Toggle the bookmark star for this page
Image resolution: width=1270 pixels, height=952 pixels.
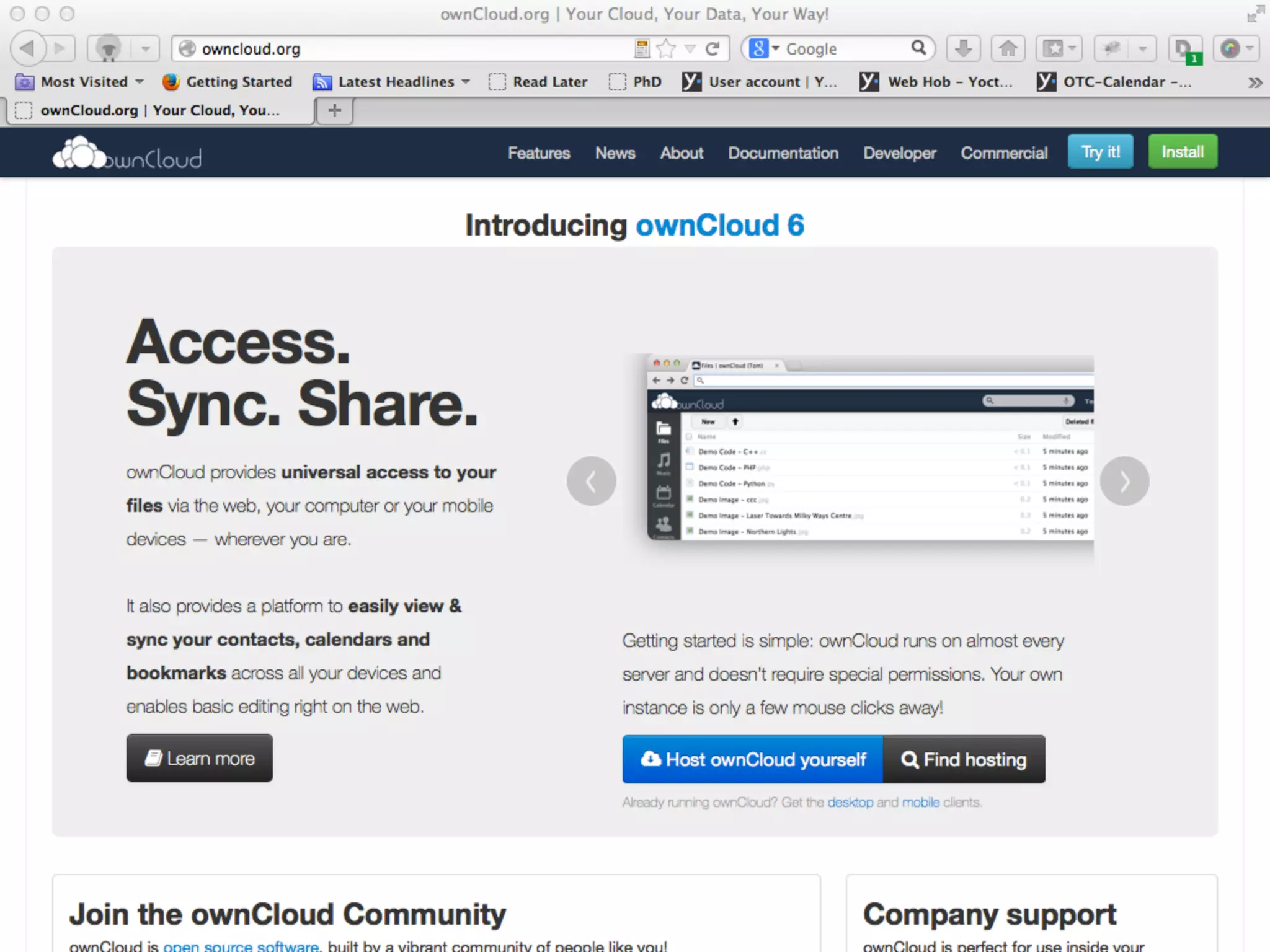coord(666,48)
